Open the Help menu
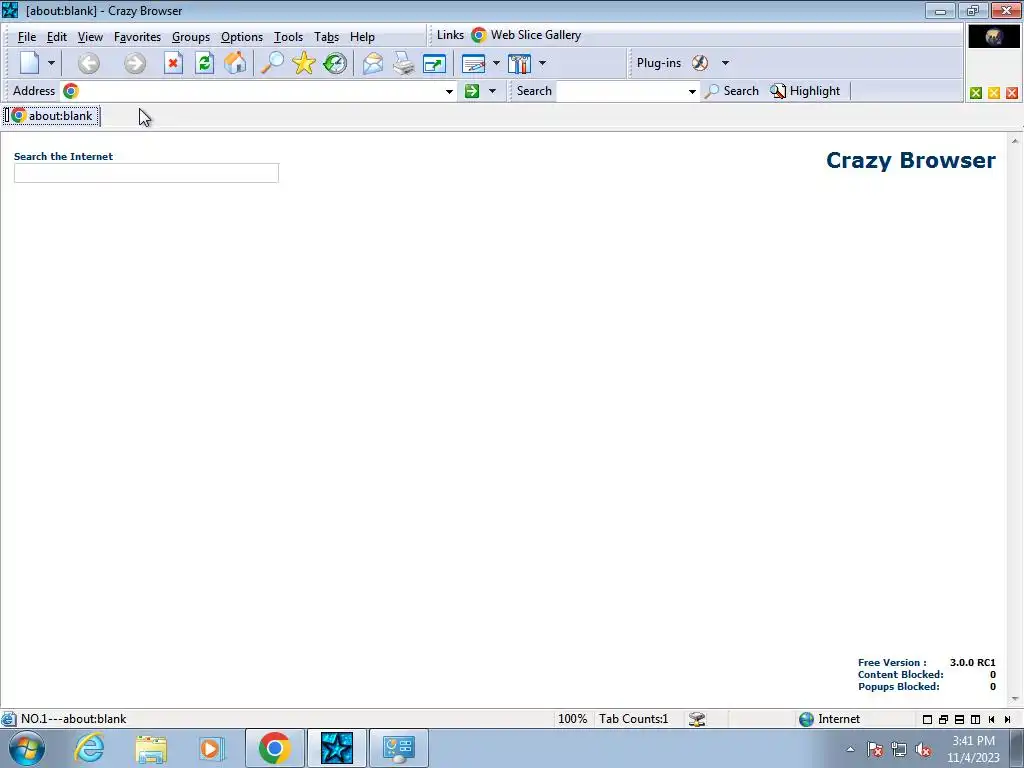 [x=362, y=37]
